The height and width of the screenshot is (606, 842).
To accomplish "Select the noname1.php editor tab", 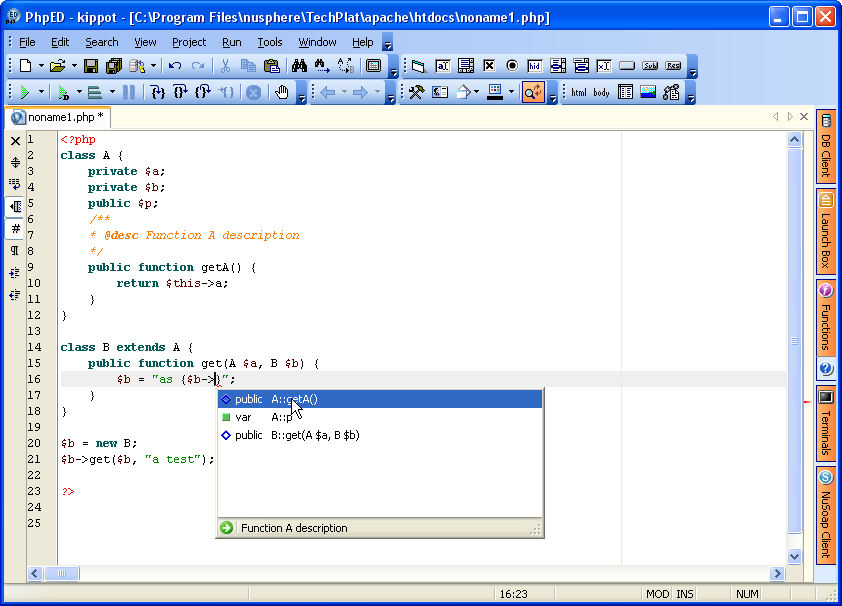I will pyautogui.click(x=58, y=117).
